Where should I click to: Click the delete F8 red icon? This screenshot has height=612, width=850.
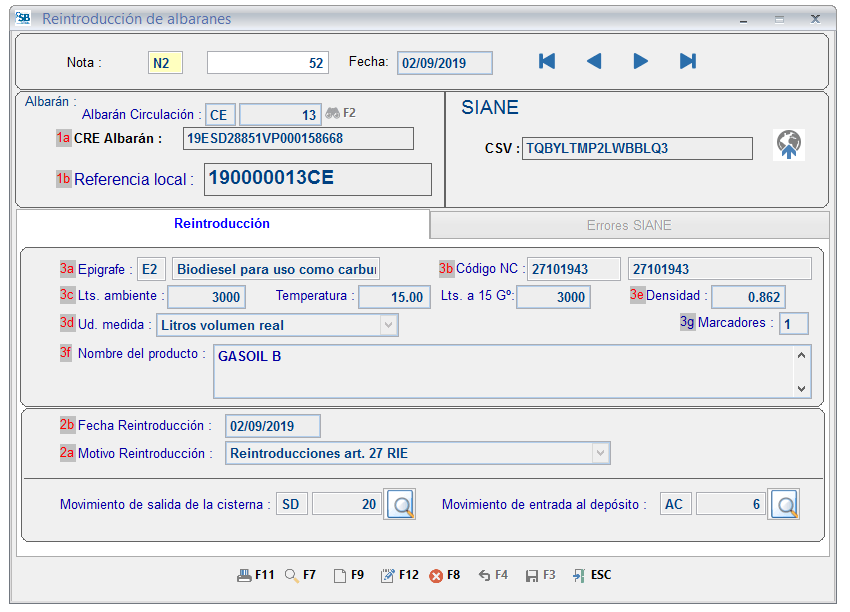pos(436,575)
